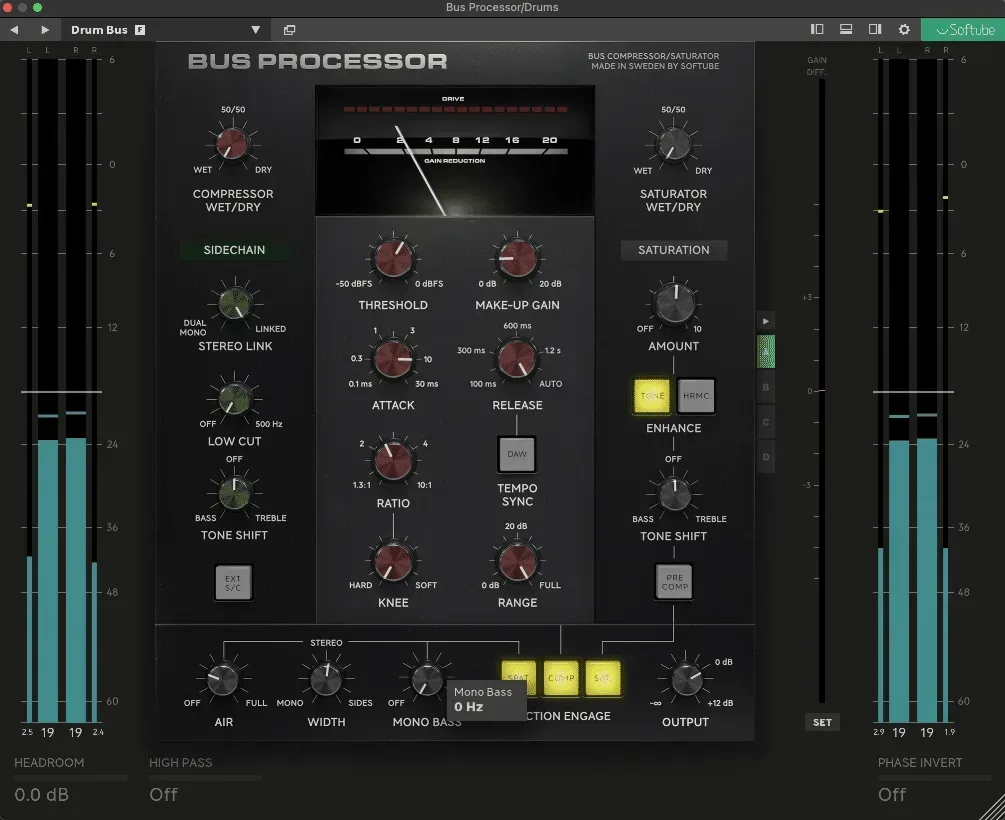
Task: Select the Saturation section header
Action: click(674, 250)
